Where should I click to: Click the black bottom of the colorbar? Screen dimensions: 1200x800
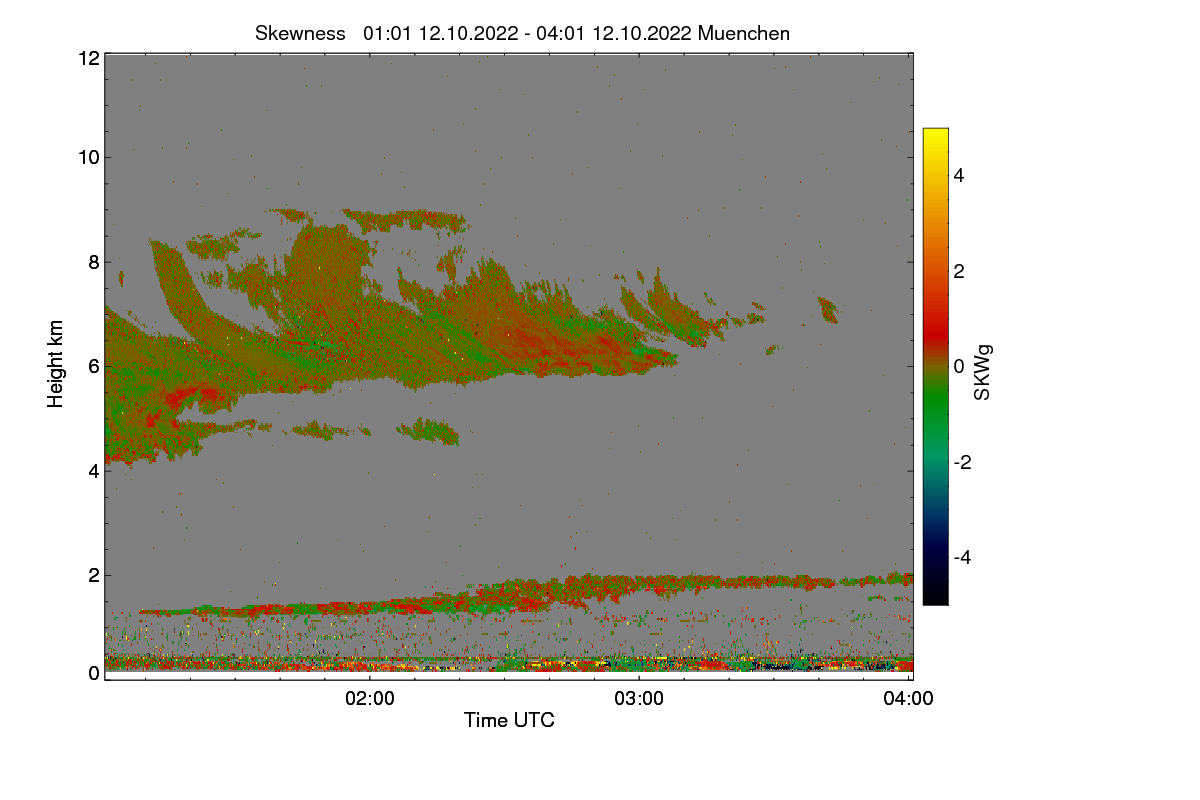tap(935, 590)
